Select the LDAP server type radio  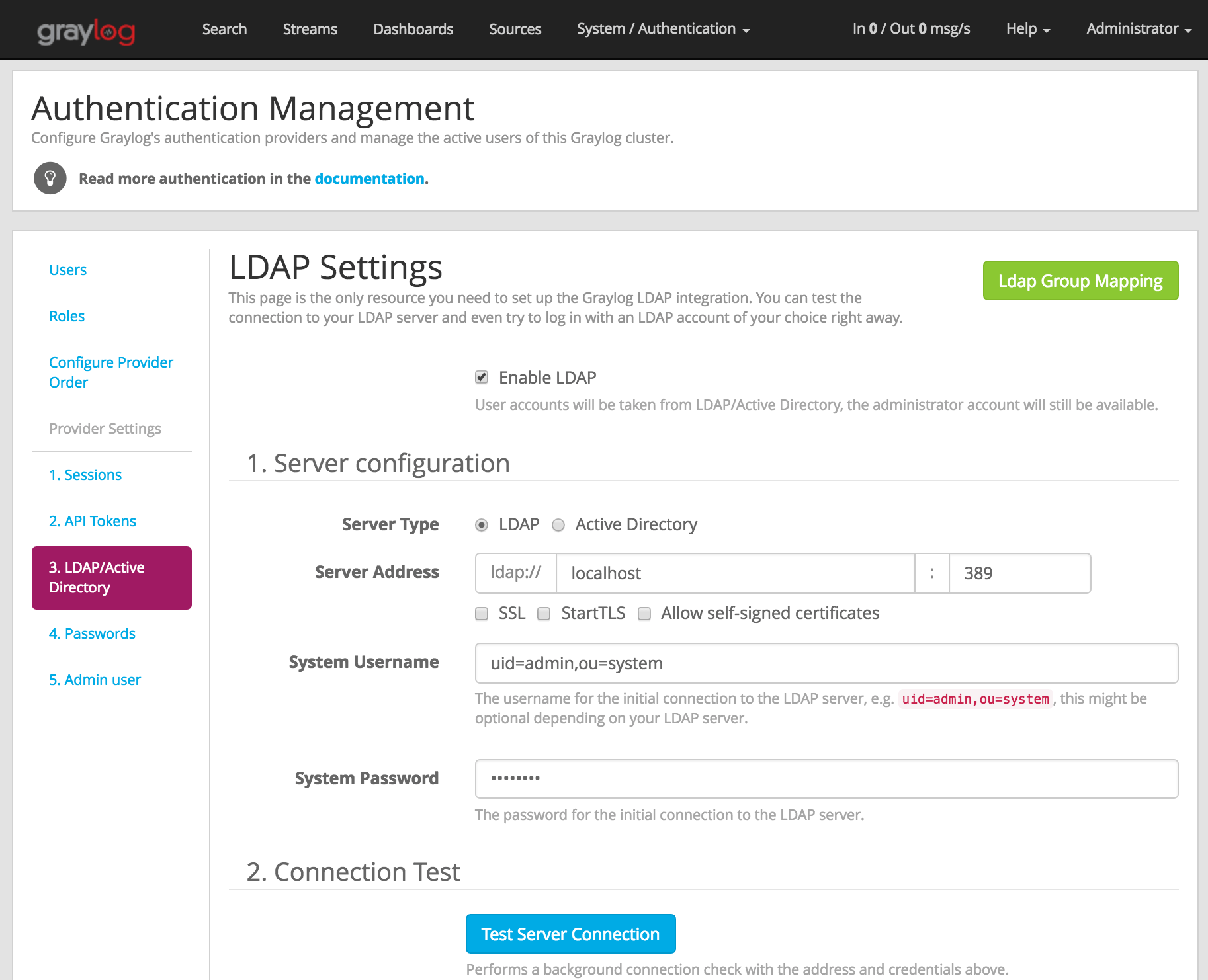[482, 525]
